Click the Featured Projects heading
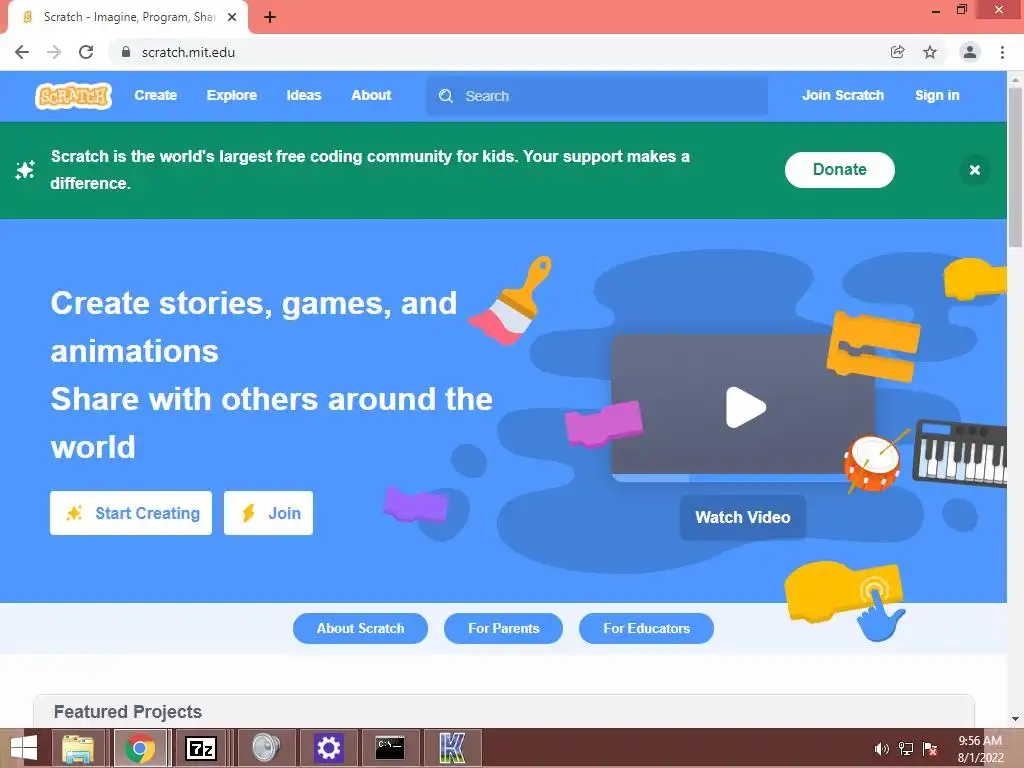The image size is (1024, 768). coord(128,712)
